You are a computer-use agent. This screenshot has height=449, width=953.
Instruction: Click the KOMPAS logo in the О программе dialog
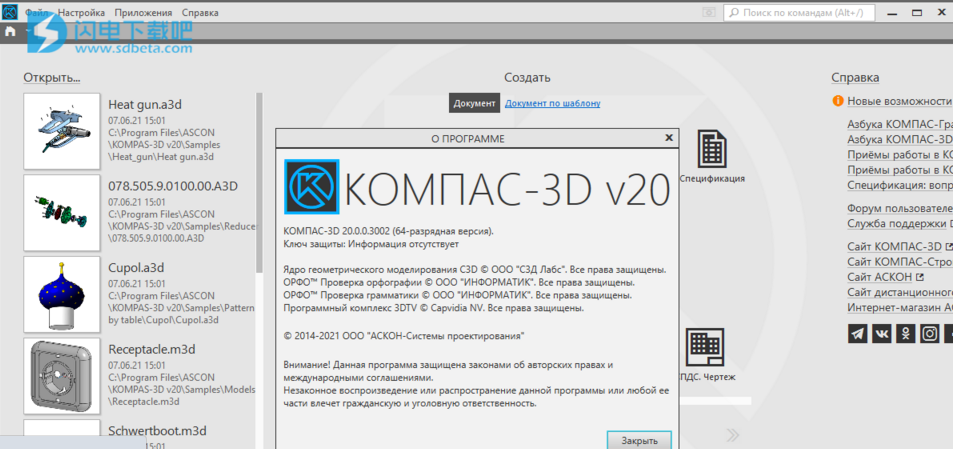click(x=312, y=186)
